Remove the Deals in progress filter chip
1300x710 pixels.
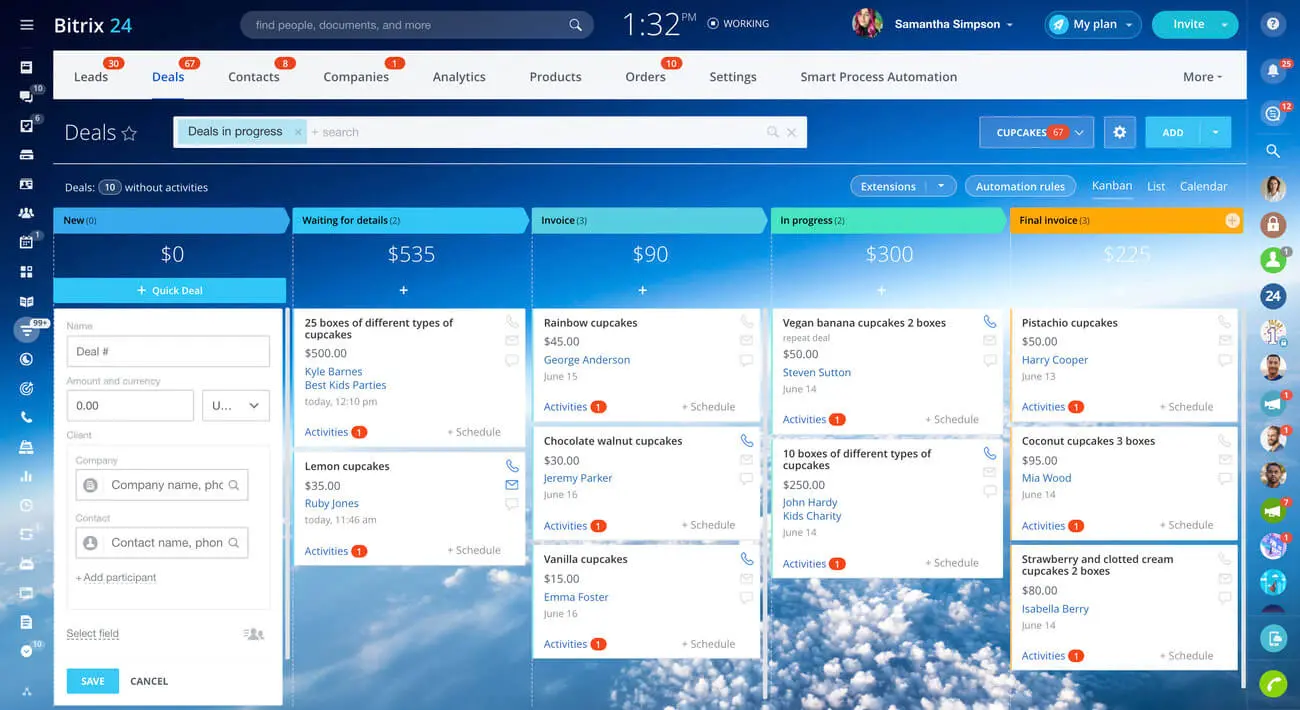point(298,132)
